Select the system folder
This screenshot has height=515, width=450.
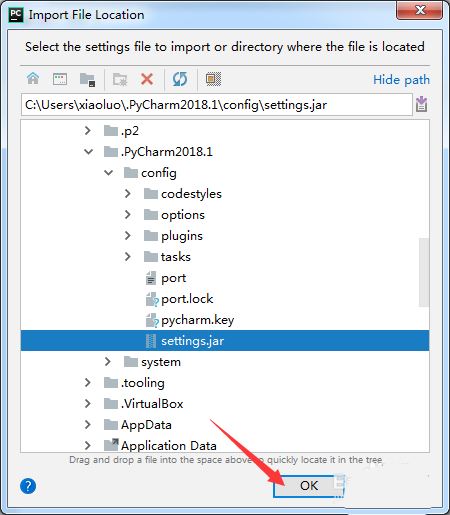click(x=161, y=362)
